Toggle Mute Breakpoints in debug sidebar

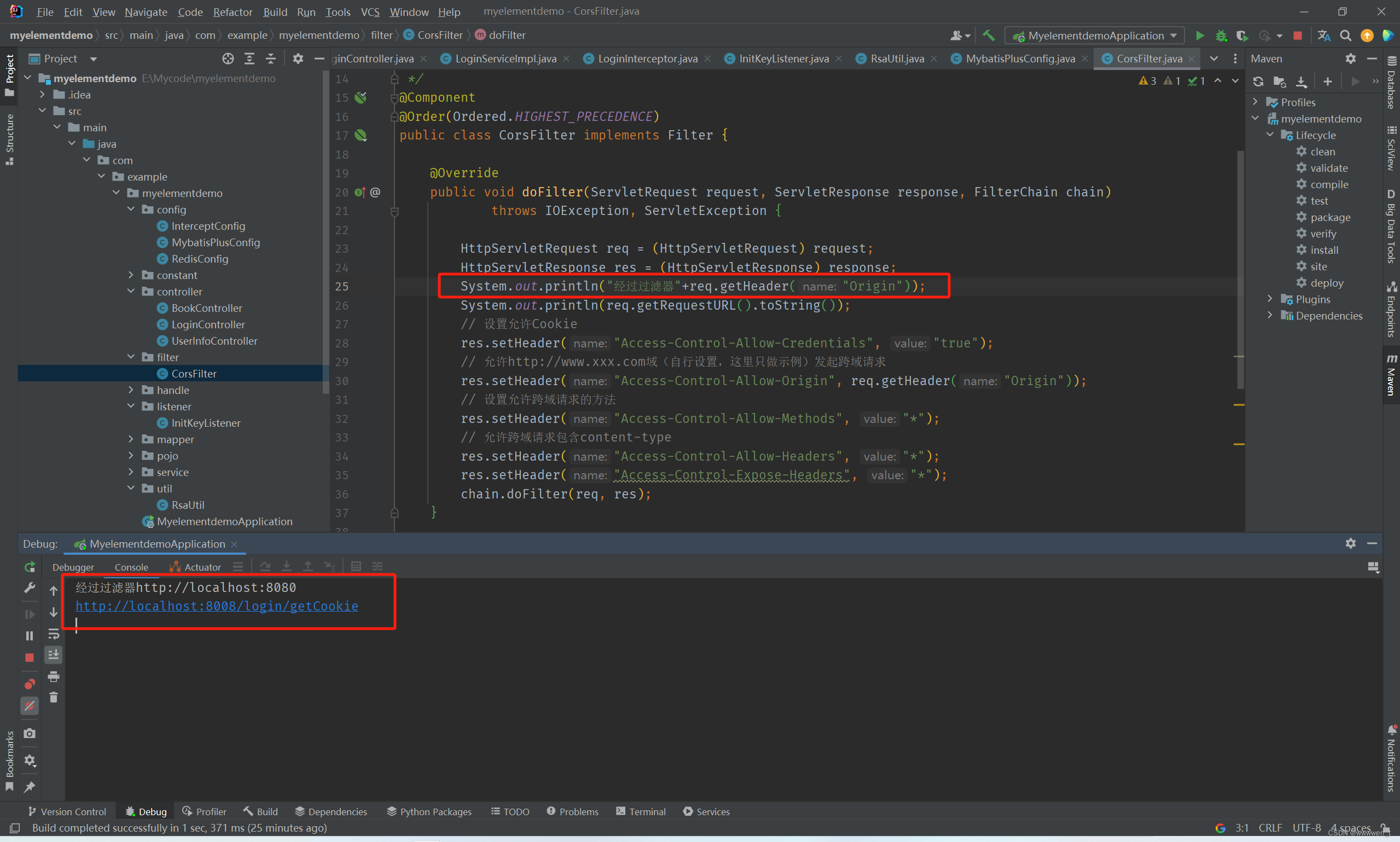coord(30,705)
